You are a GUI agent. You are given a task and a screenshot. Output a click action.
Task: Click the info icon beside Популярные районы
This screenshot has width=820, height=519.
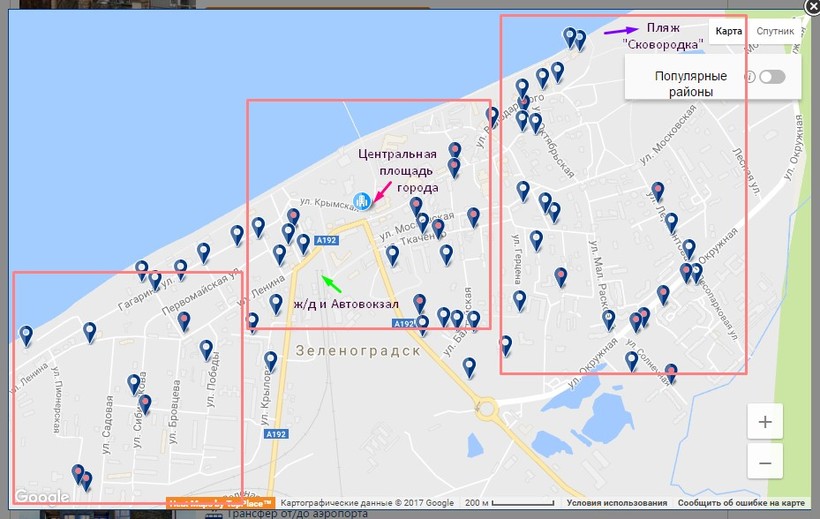[x=748, y=77]
